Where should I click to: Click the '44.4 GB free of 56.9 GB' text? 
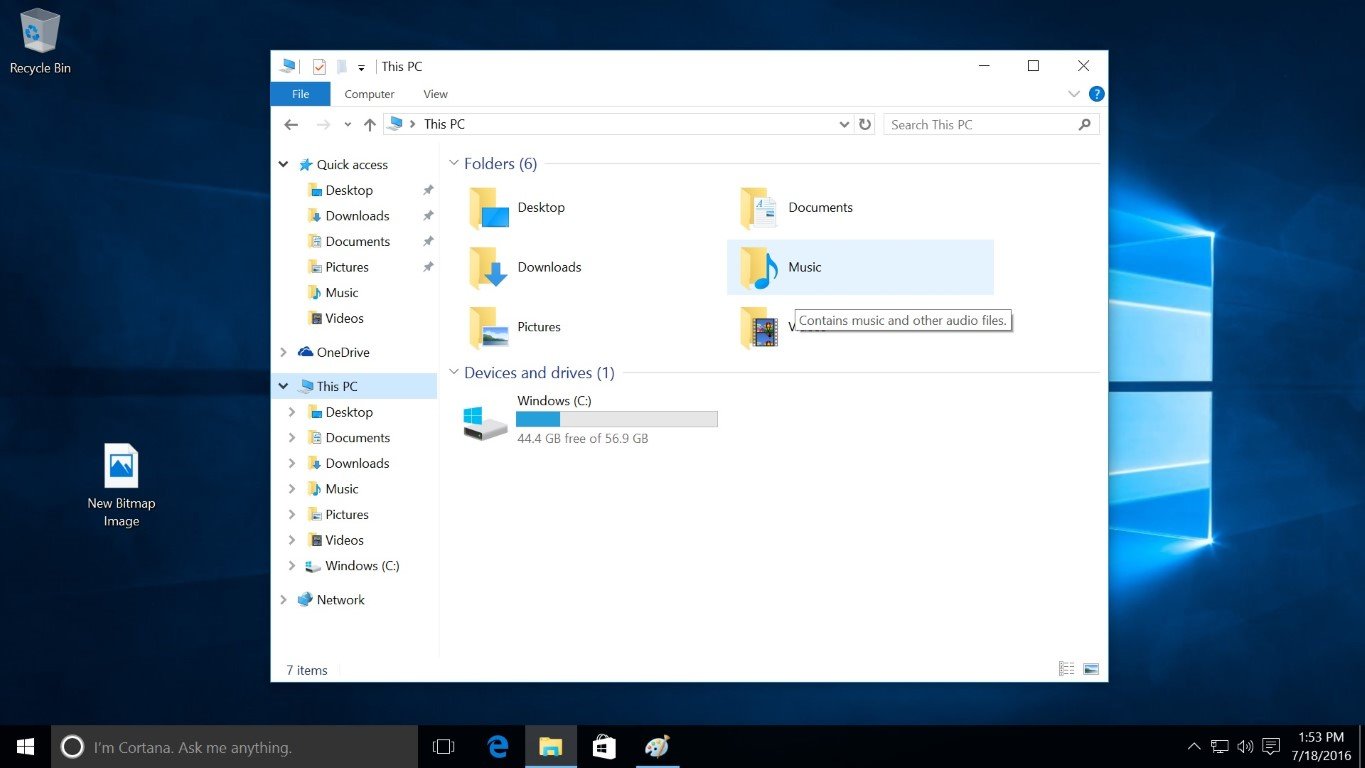tap(583, 439)
